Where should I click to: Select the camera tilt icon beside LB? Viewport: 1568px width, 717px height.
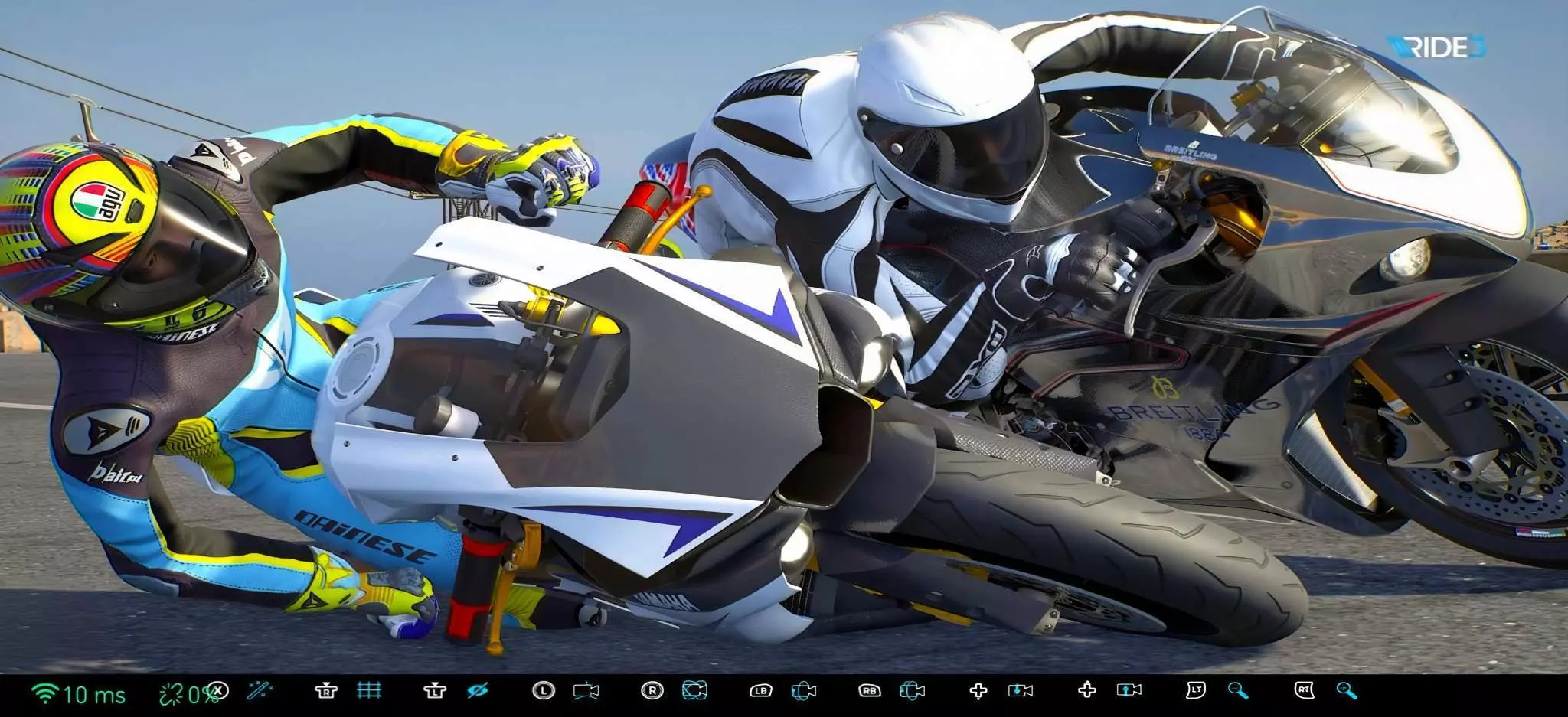pyautogui.click(x=803, y=690)
